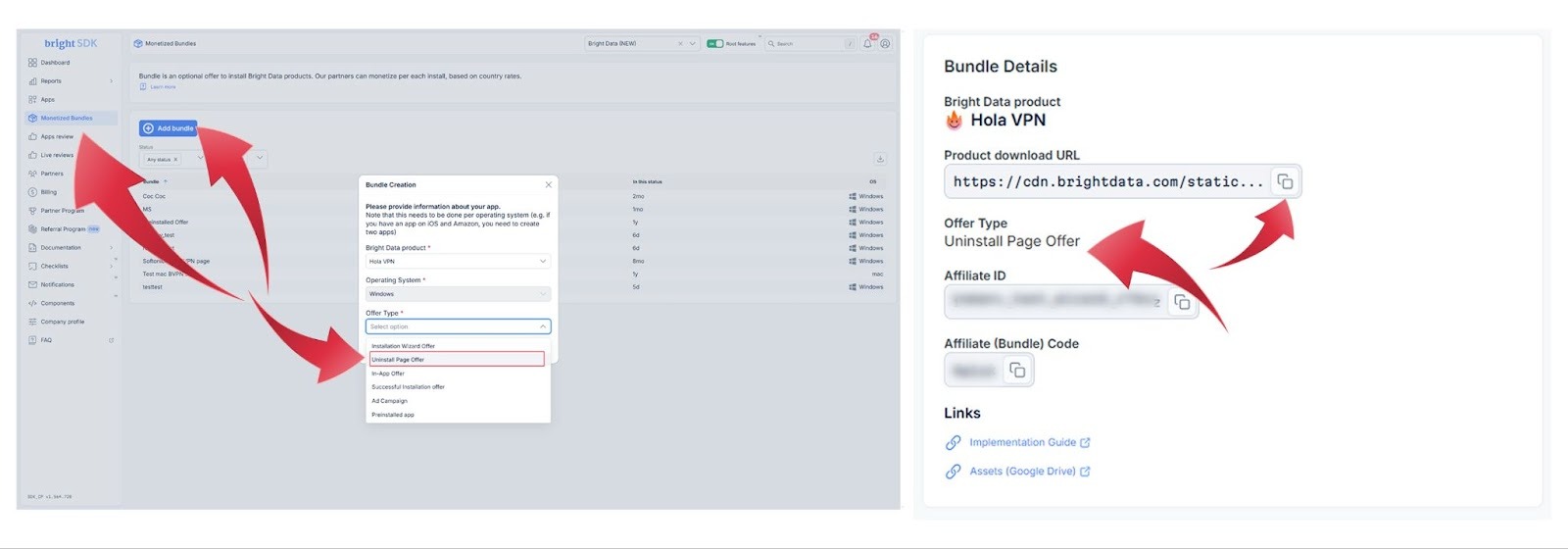The width and height of the screenshot is (1568, 549).
Task: Open the user profile icon
Action: tap(885, 44)
